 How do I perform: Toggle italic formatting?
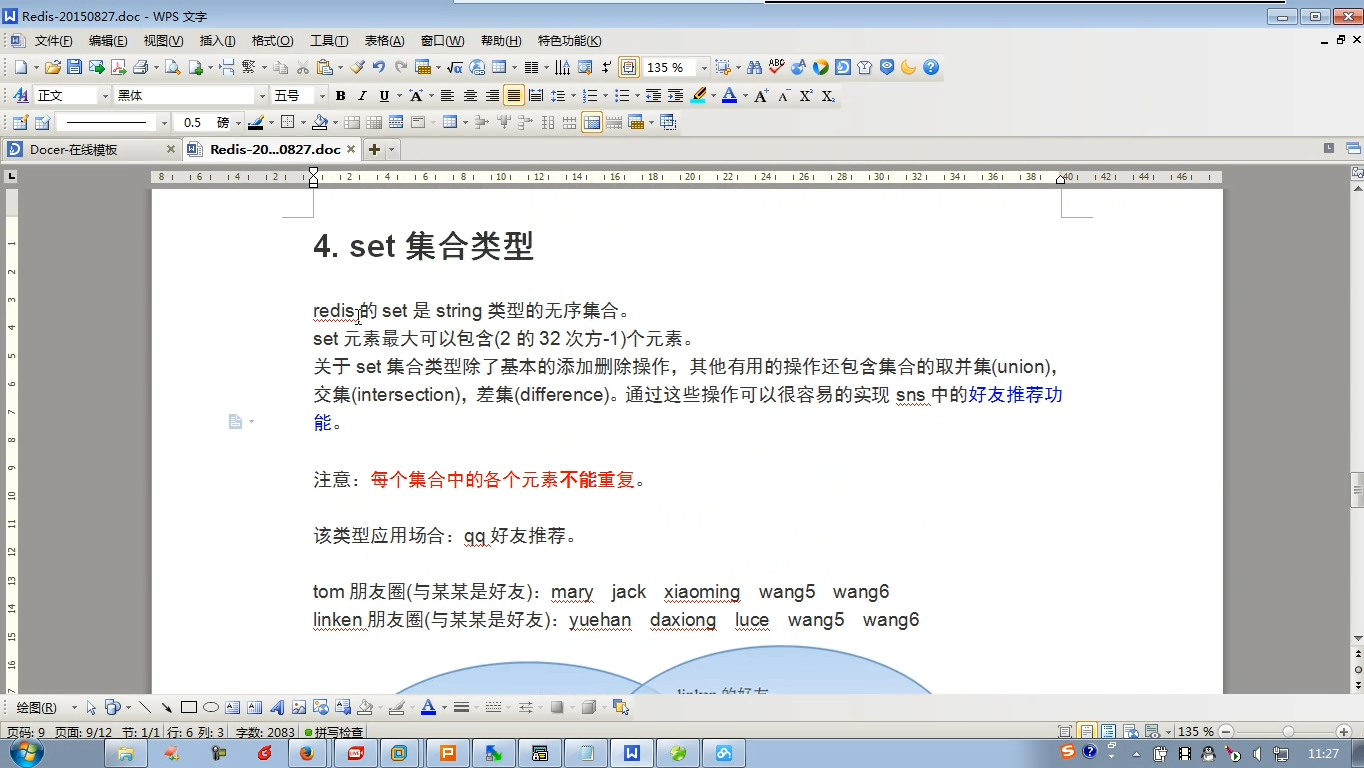[362, 96]
